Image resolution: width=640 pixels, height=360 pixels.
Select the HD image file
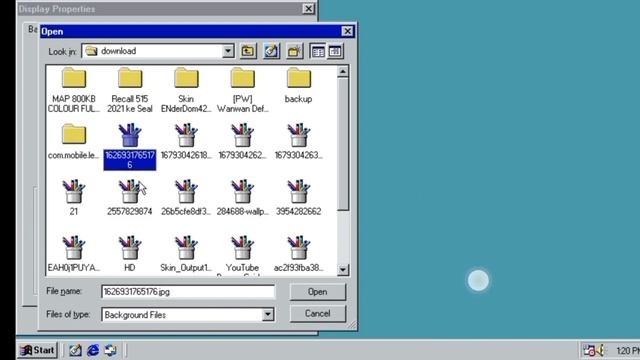point(130,254)
